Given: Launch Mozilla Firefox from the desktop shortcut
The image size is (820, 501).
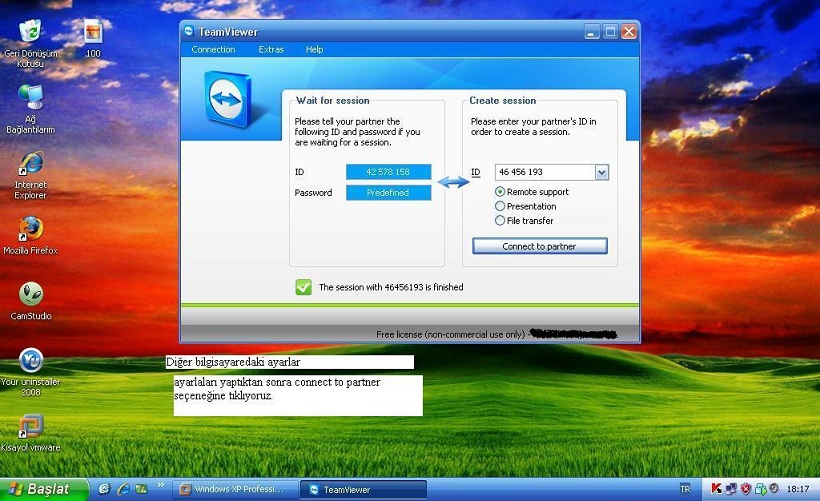Looking at the screenshot, I should (30, 229).
